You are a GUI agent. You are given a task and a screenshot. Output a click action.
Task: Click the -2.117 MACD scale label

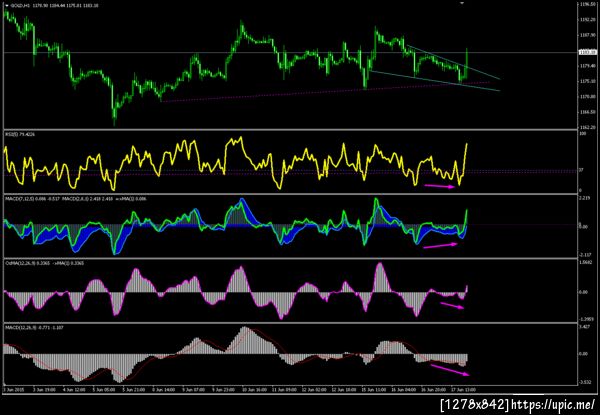tap(585, 255)
